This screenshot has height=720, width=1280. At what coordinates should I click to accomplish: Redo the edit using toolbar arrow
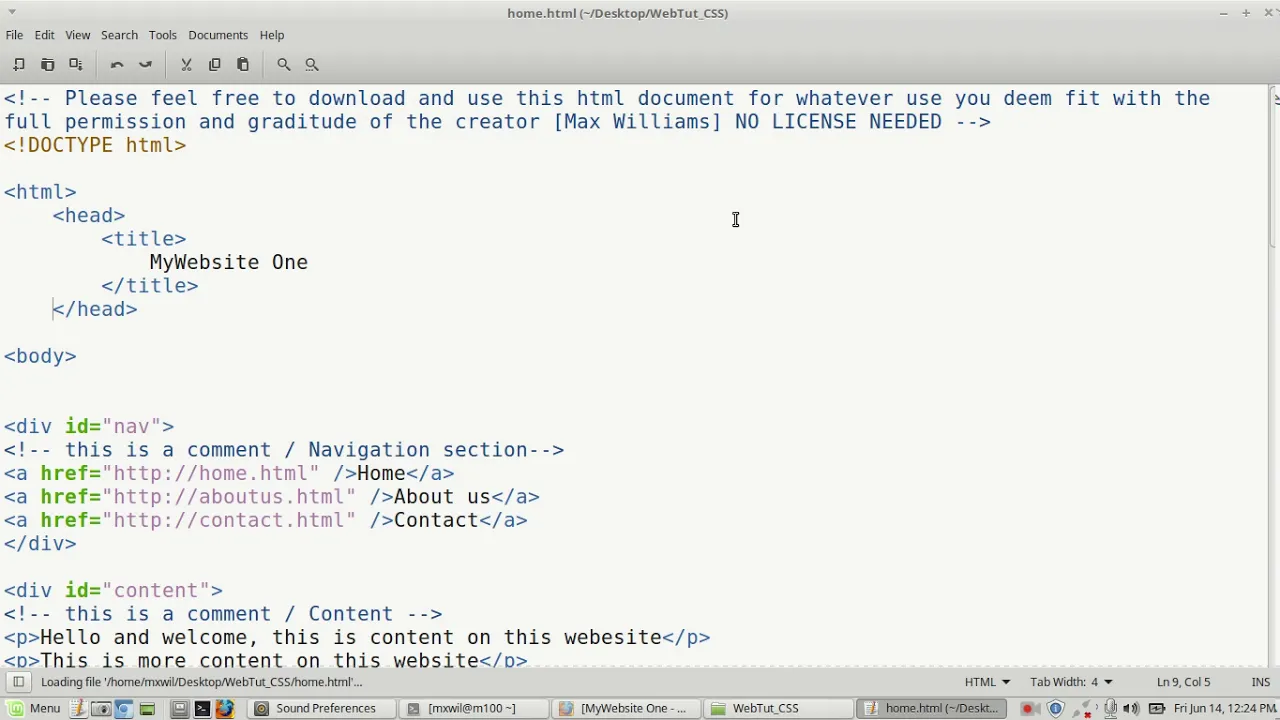[145, 64]
